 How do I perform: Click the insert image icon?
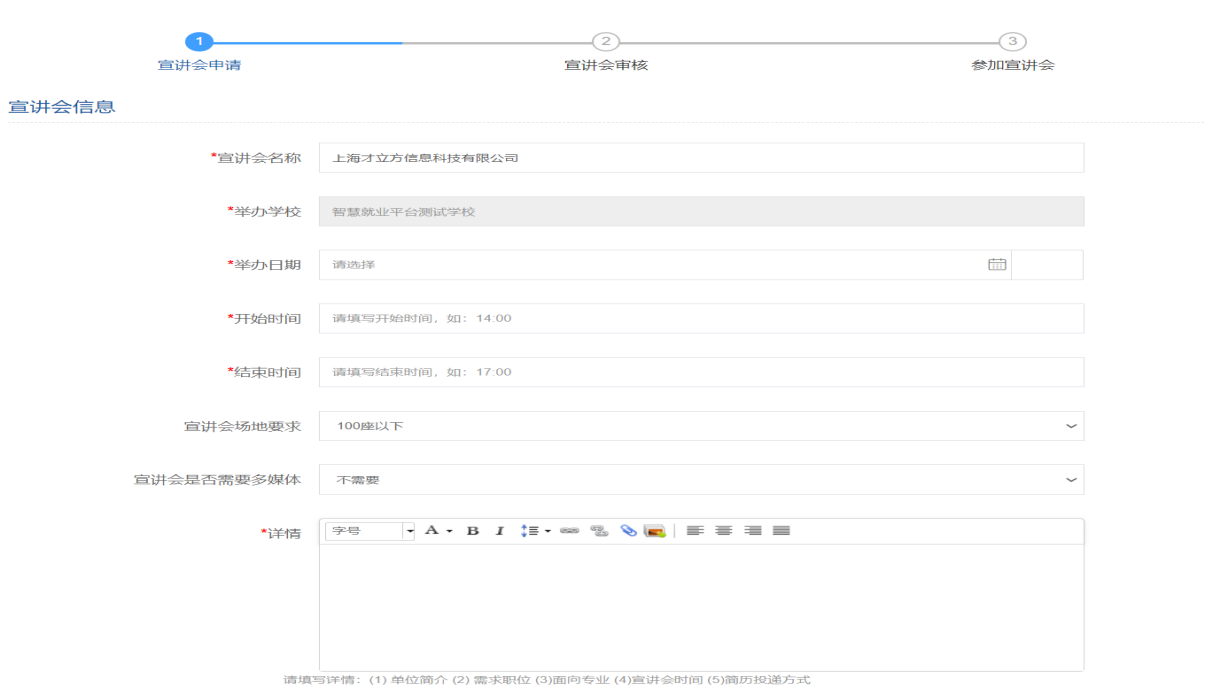tap(655, 531)
